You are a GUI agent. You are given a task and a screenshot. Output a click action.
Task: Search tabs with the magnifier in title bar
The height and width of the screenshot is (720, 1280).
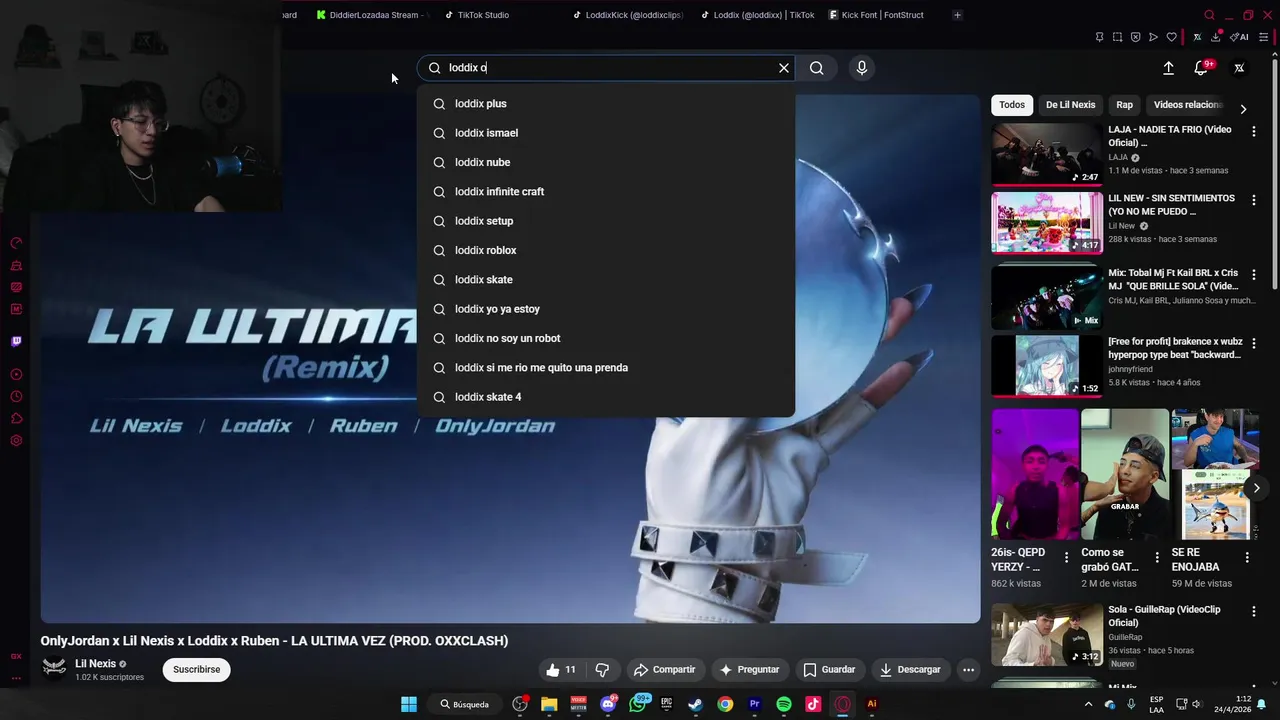tap(1209, 15)
